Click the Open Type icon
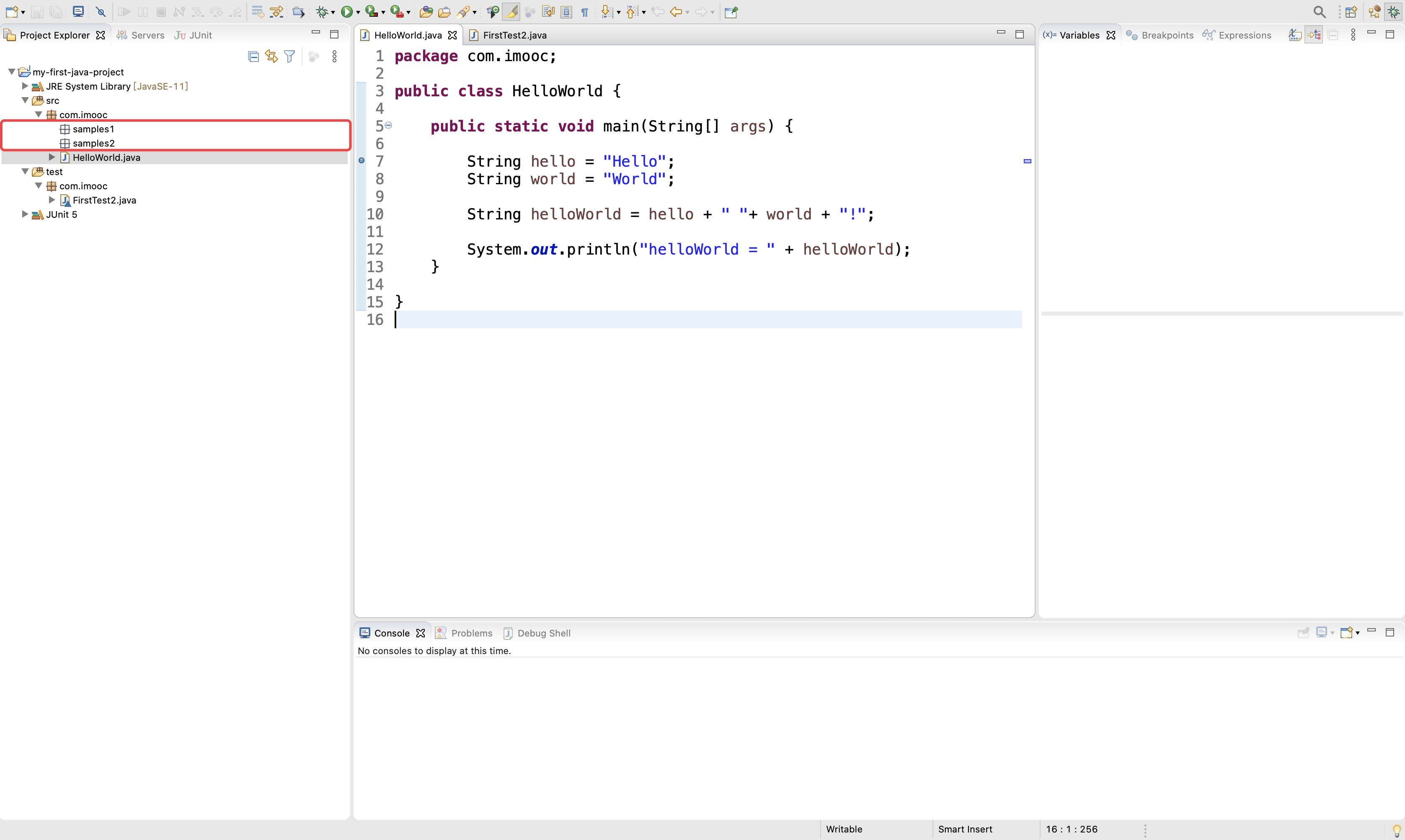This screenshot has height=840, width=1405. pyautogui.click(x=426, y=12)
